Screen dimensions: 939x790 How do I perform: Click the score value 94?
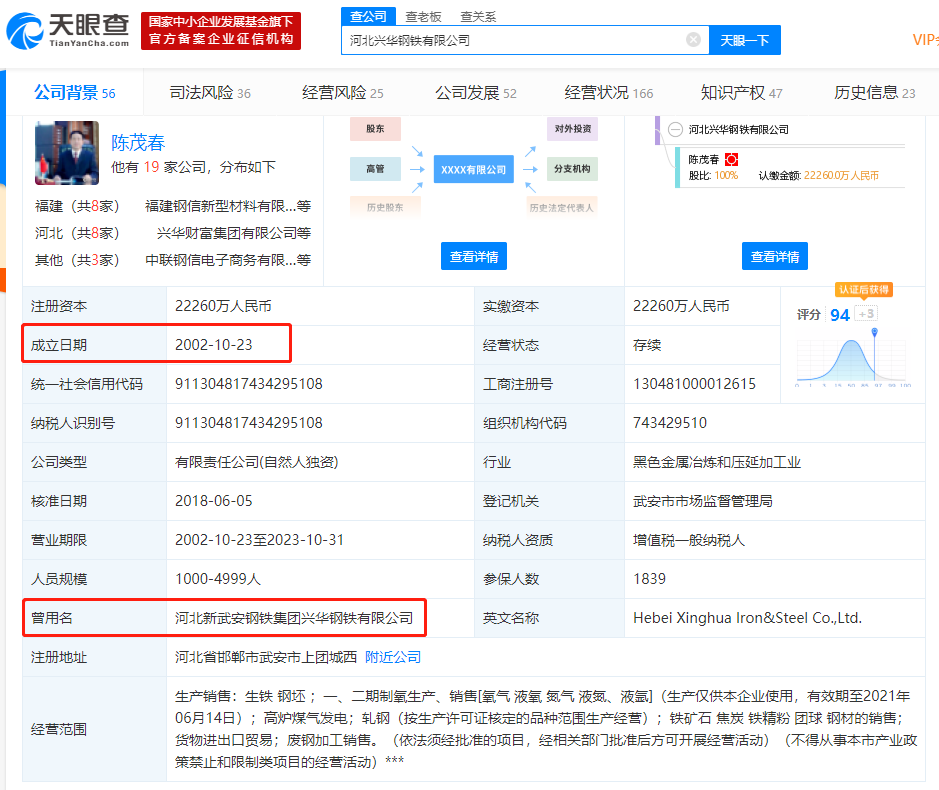coord(840,315)
